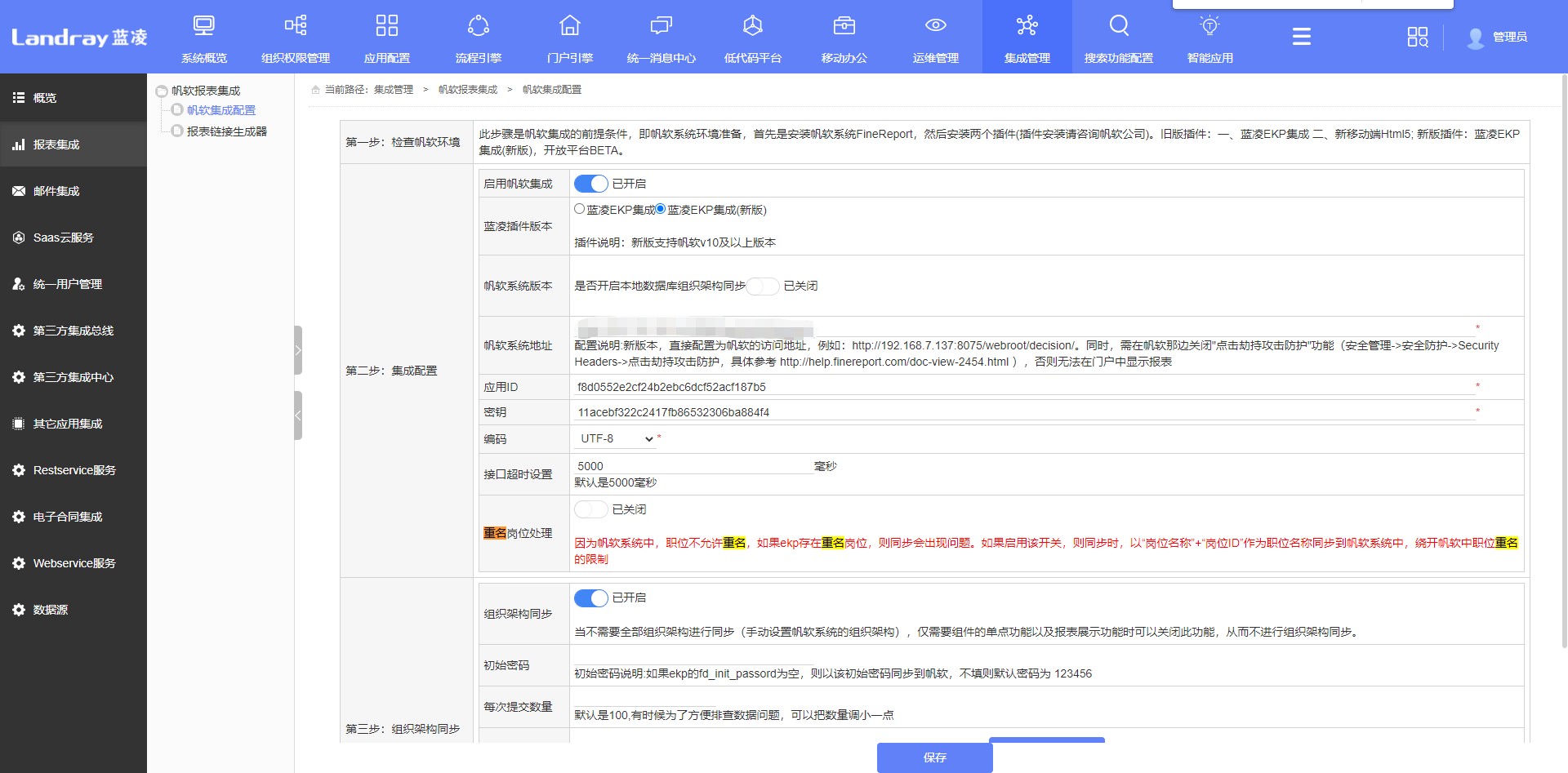1568x773 pixels.
Task: Click the 初始密码 input field
Action: tap(693, 657)
